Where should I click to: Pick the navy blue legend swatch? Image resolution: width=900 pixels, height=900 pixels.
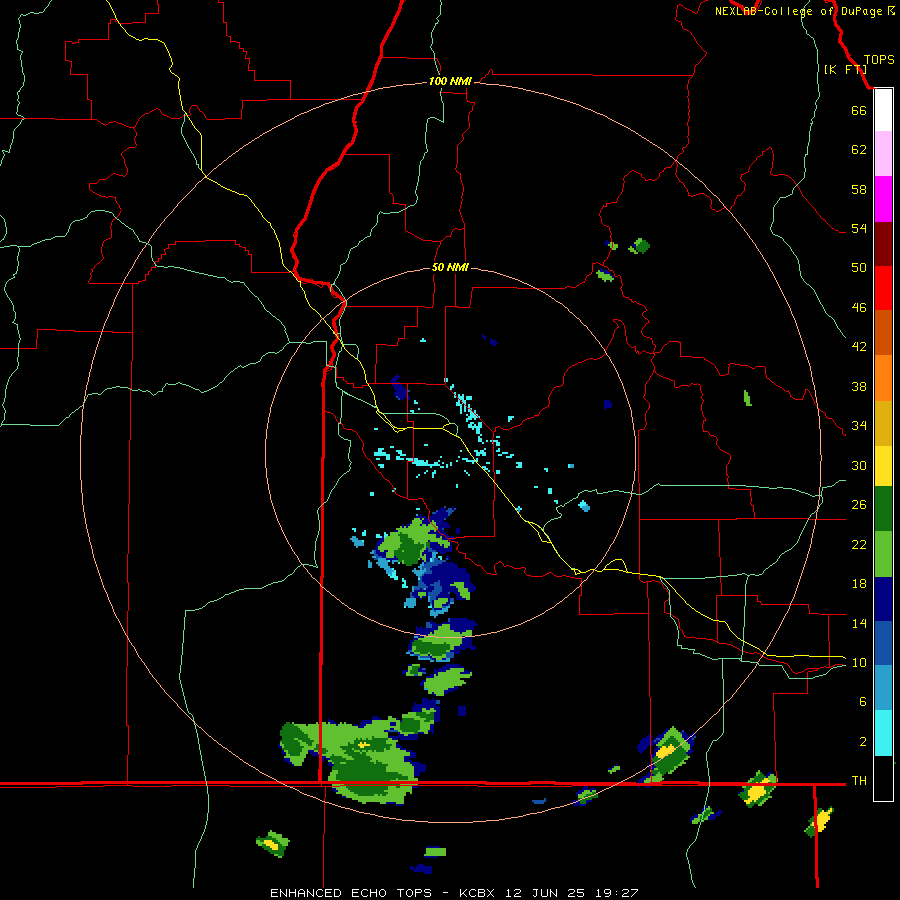tap(883, 599)
